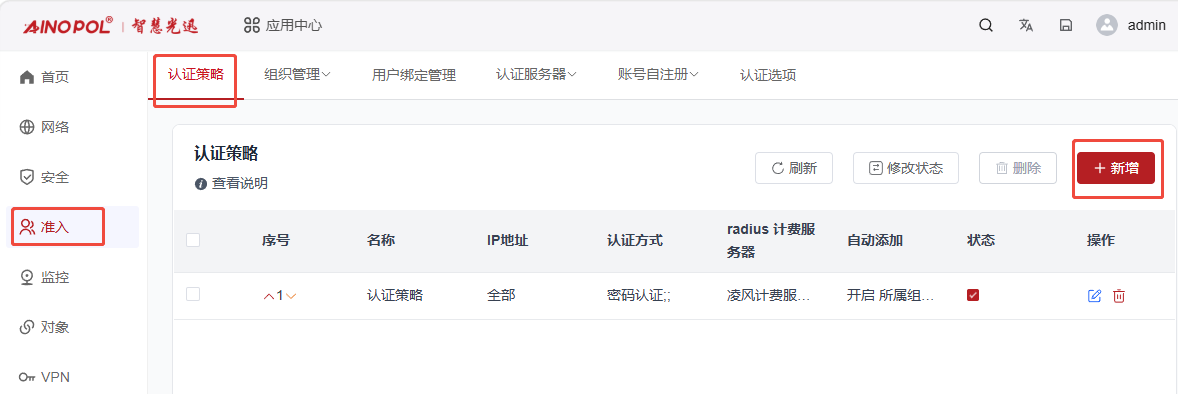Click the 查看说明 info icon
The height and width of the screenshot is (394, 1178).
pyautogui.click(x=201, y=183)
